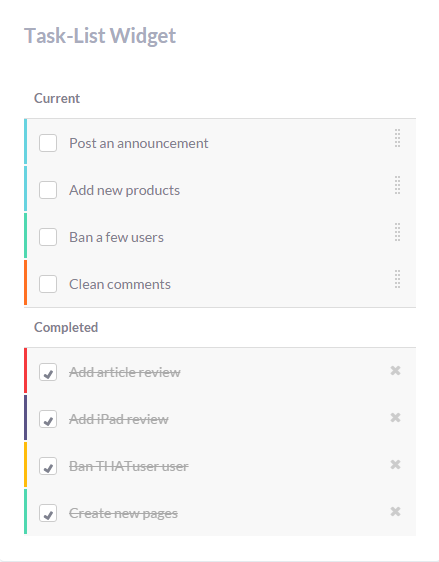This screenshot has width=439, height=562.
Task: Check the Post an announcement checkbox
Action: click(48, 143)
